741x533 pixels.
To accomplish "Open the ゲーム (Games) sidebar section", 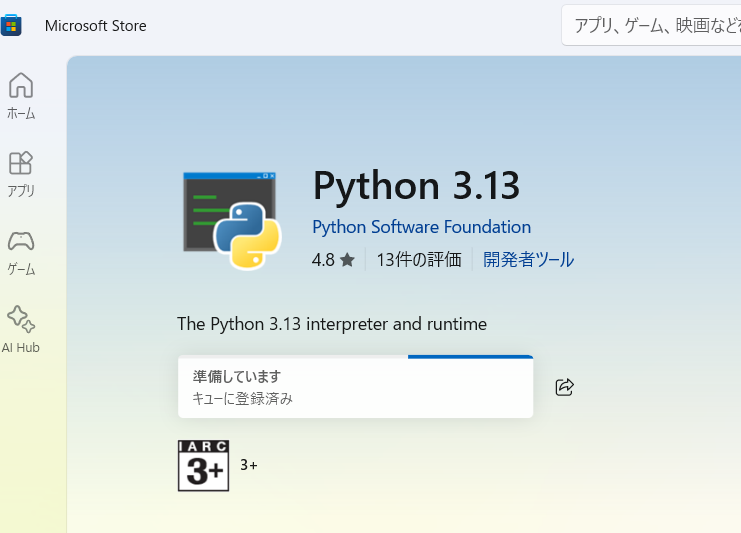I will [21, 253].
